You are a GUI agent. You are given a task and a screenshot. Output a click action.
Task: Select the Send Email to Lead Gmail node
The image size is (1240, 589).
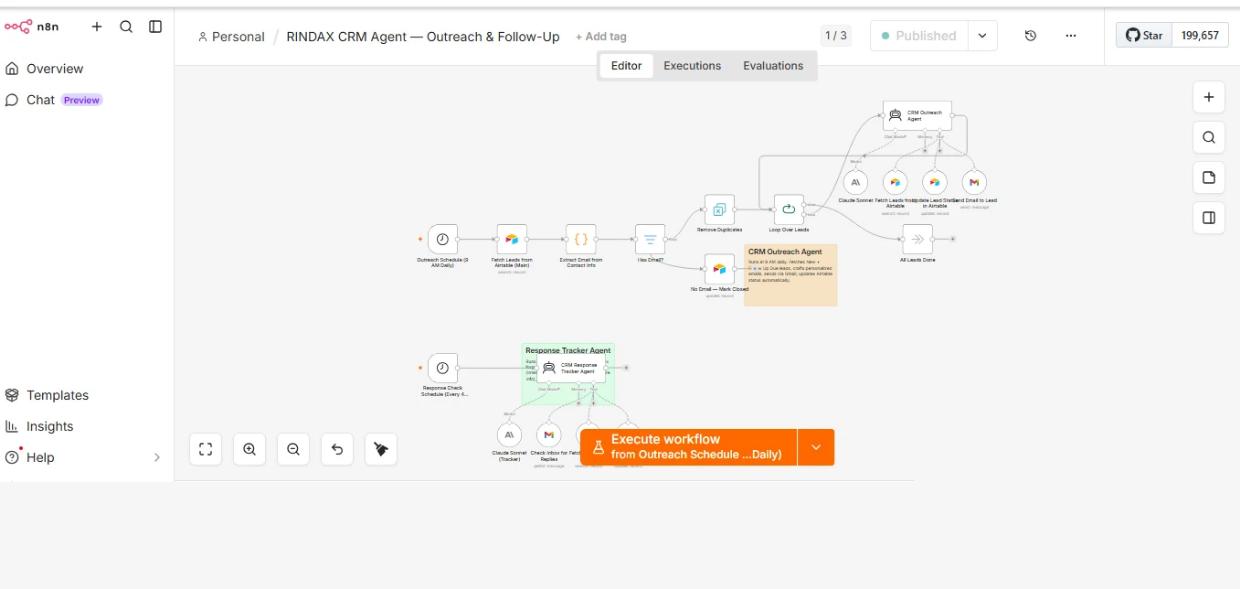click(x=974, y=182)
